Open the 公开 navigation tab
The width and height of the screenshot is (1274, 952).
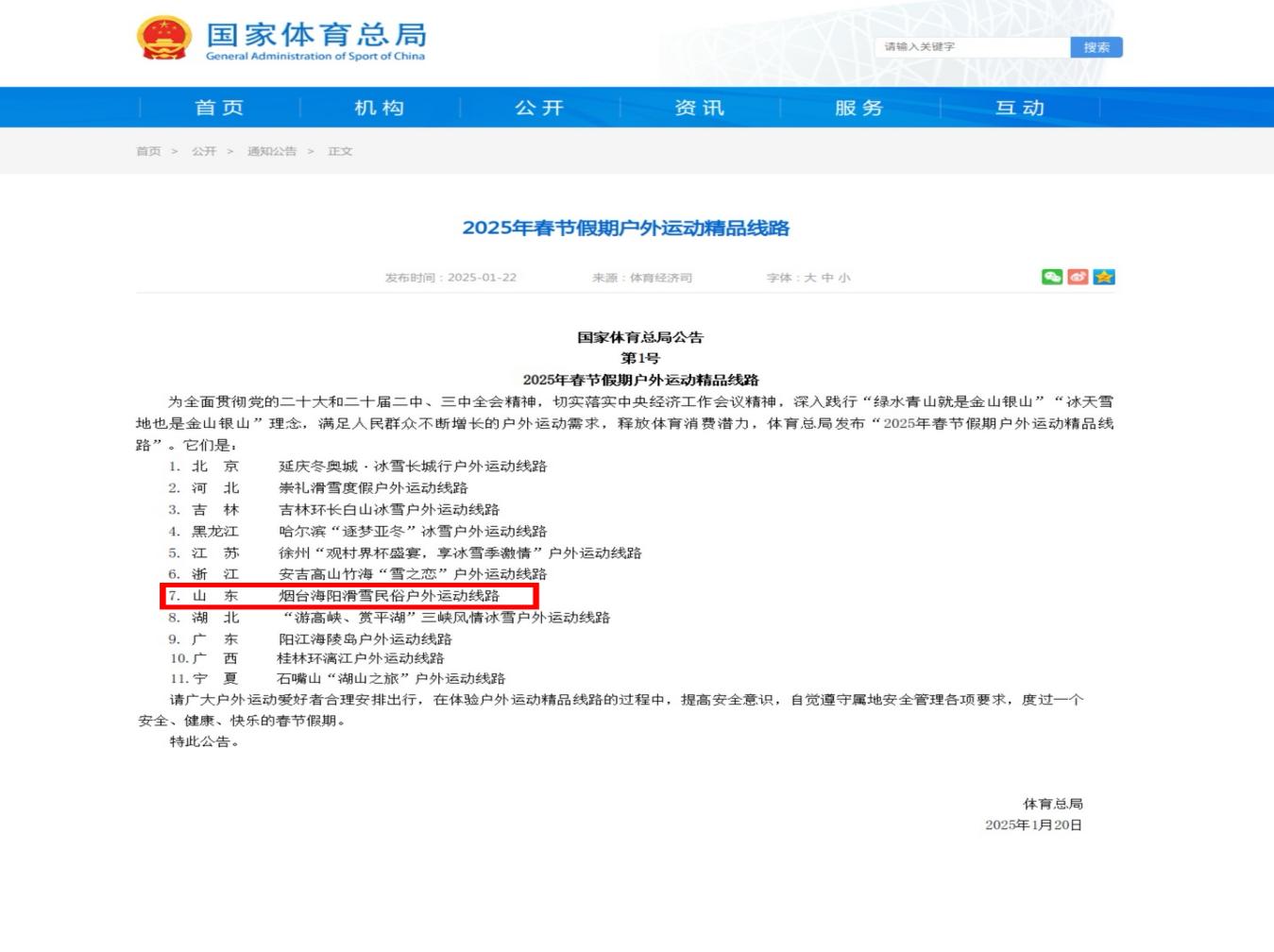539,108
